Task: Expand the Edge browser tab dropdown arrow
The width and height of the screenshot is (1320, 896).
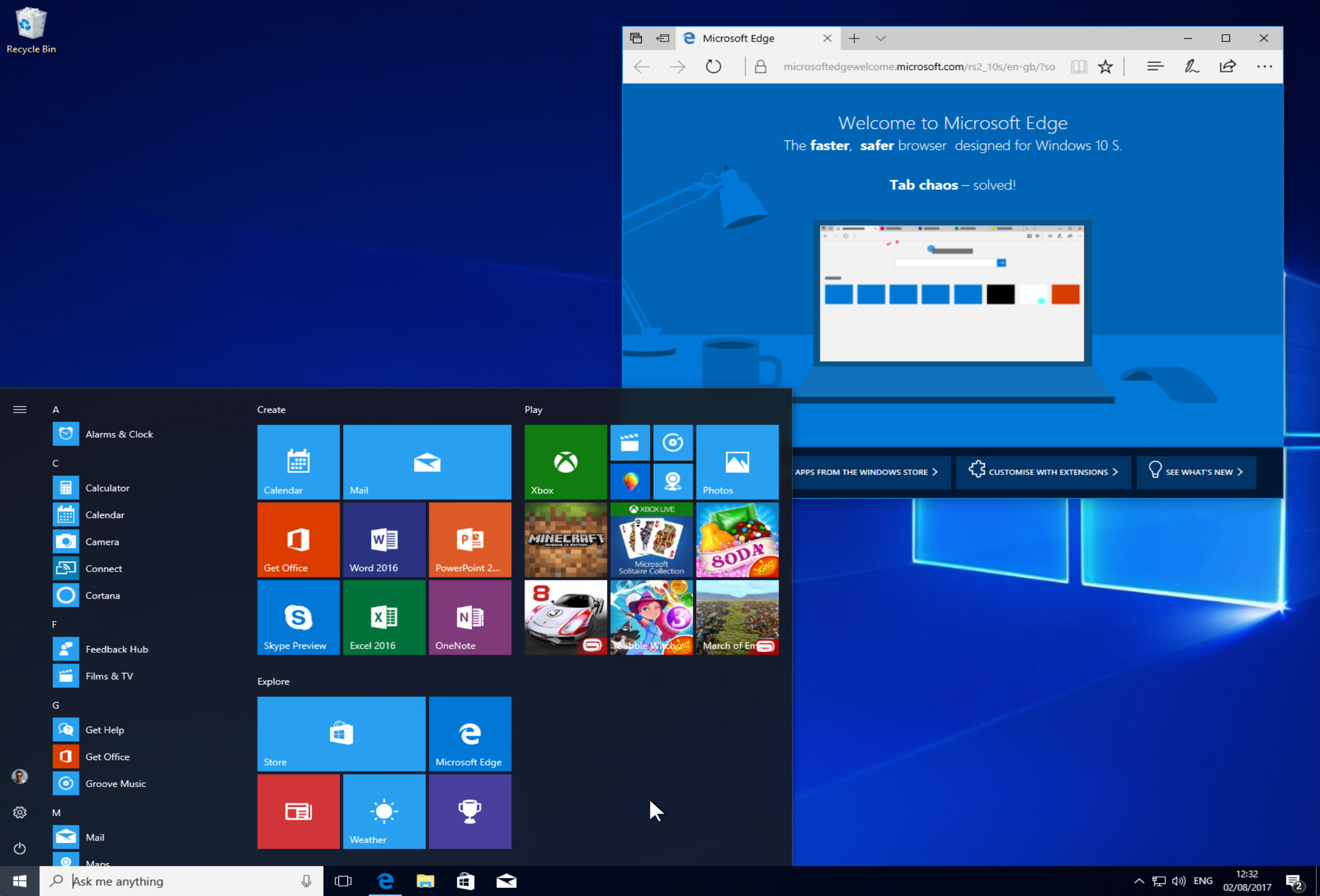Action: point(880,39)
